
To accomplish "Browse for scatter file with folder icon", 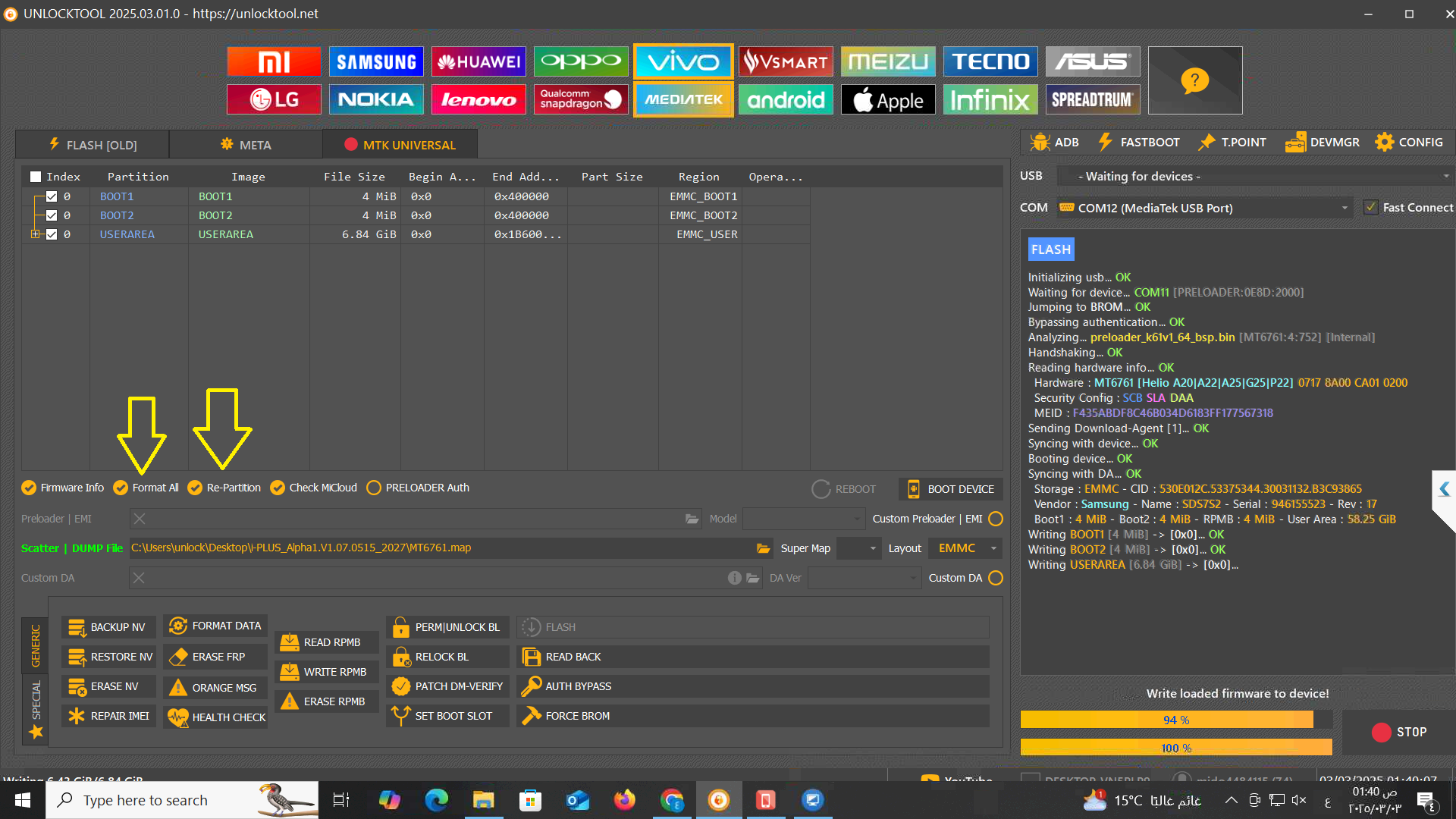I will click(x=763, y=548).
